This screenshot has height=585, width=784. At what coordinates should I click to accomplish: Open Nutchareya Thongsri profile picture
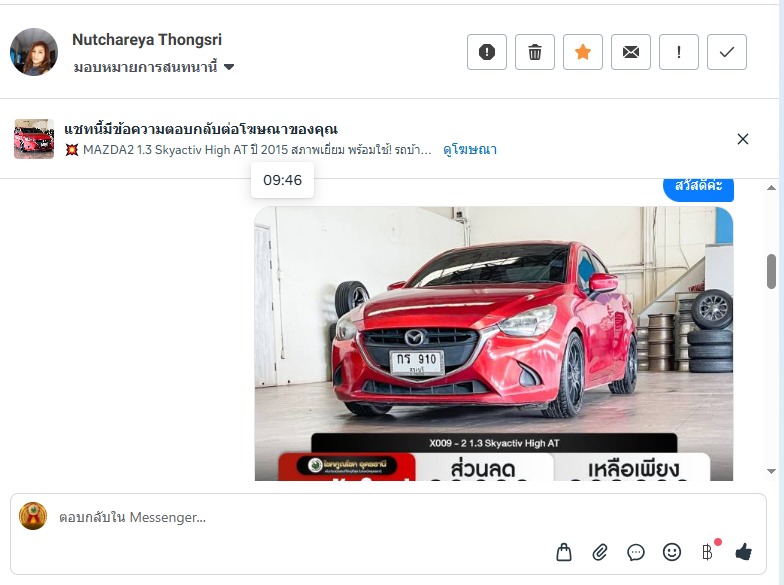(x=34, y=52)
